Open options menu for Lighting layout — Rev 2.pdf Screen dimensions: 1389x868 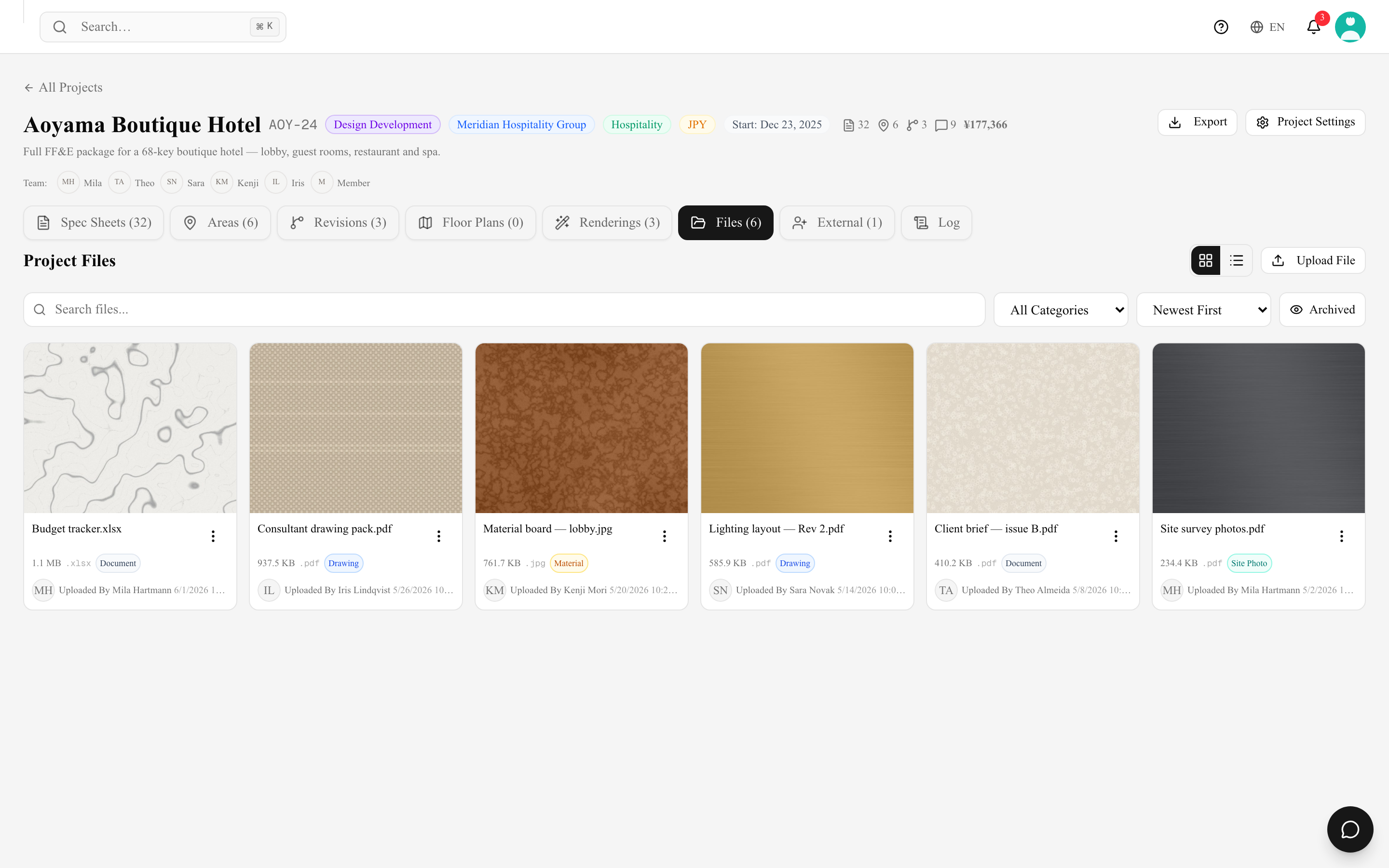(890, 536)
